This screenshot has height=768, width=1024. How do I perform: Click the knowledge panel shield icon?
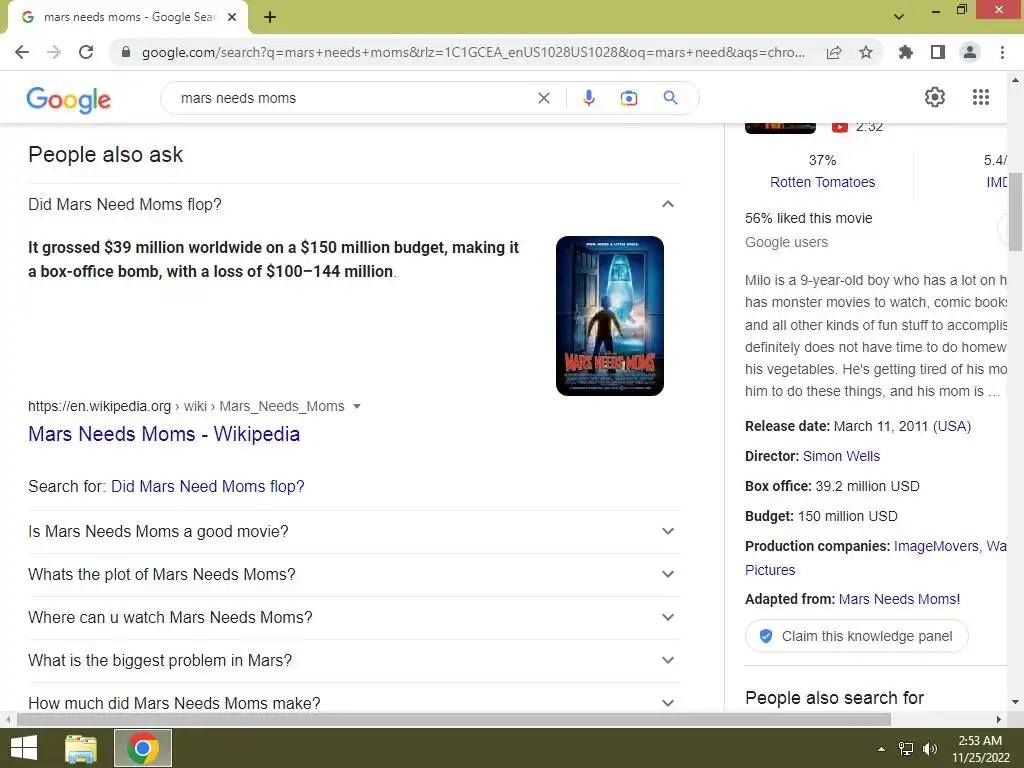tap(766, 636)
